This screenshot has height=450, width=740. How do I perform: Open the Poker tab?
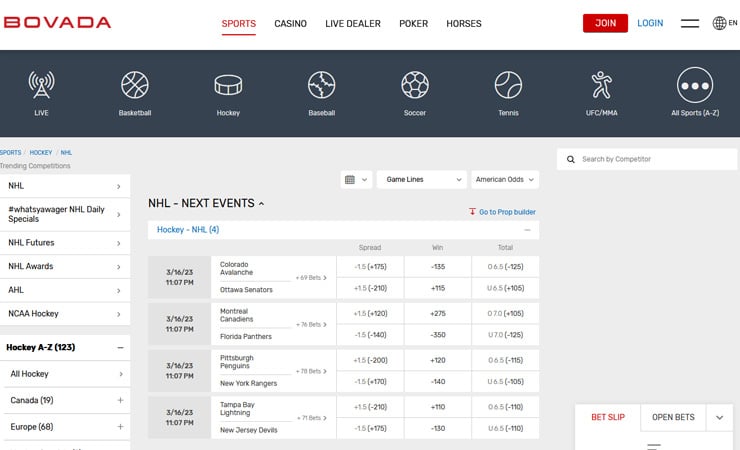click(x=413, y=24)
